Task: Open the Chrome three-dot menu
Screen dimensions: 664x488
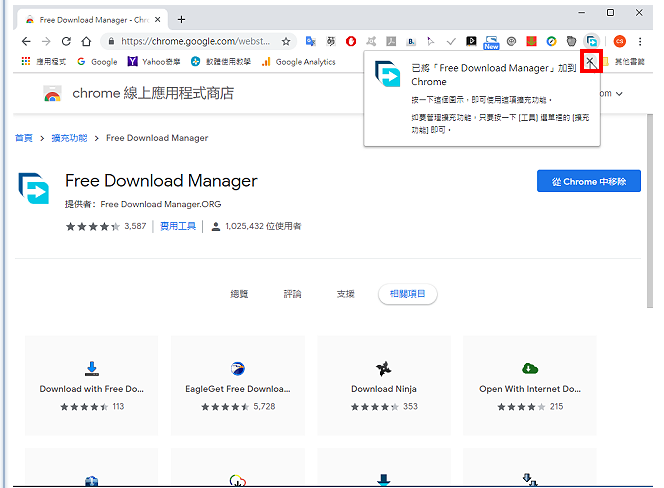Action: pos(640,41)
